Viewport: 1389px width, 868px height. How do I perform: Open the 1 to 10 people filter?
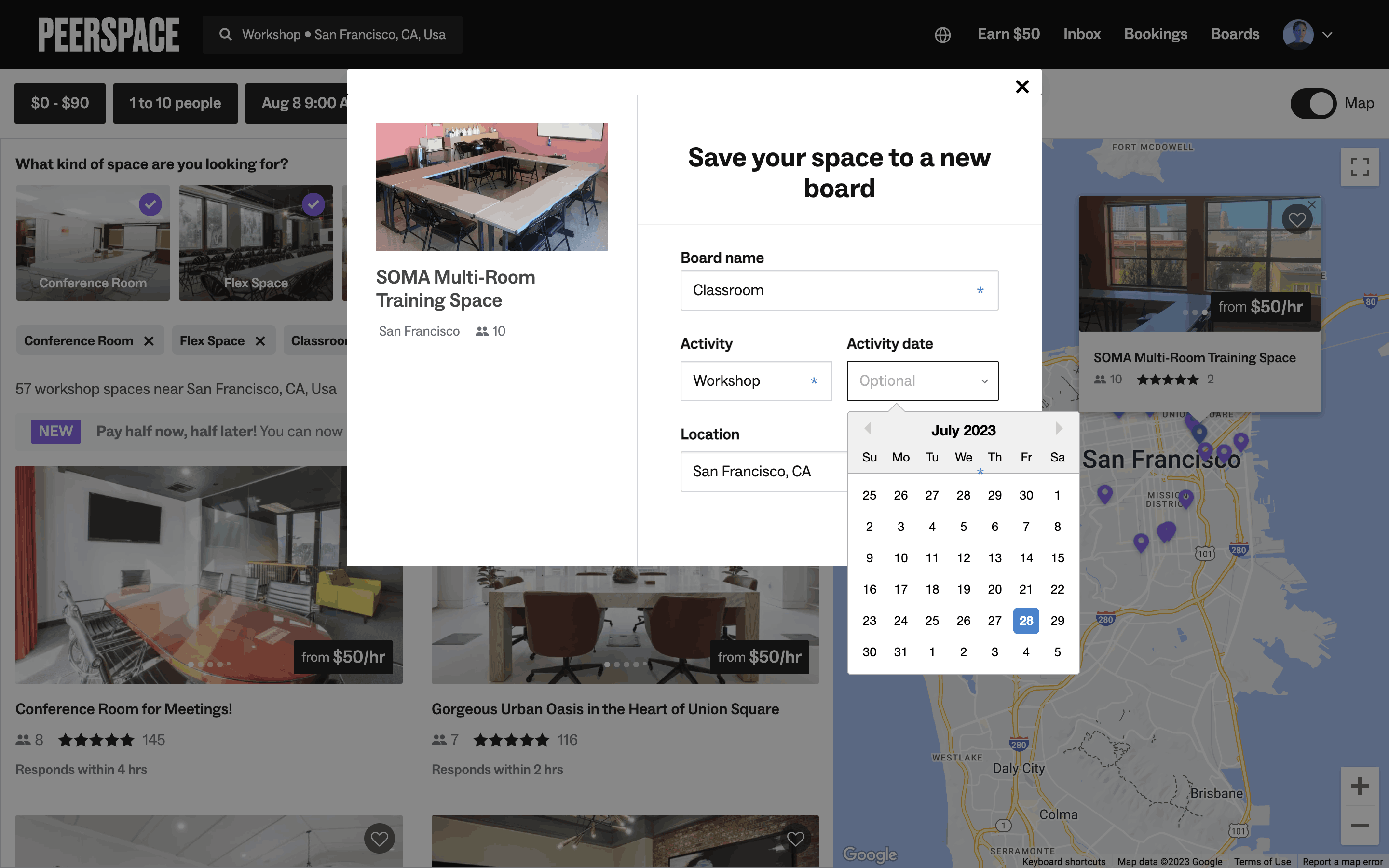pyautogui.click(x=175, y=103)
